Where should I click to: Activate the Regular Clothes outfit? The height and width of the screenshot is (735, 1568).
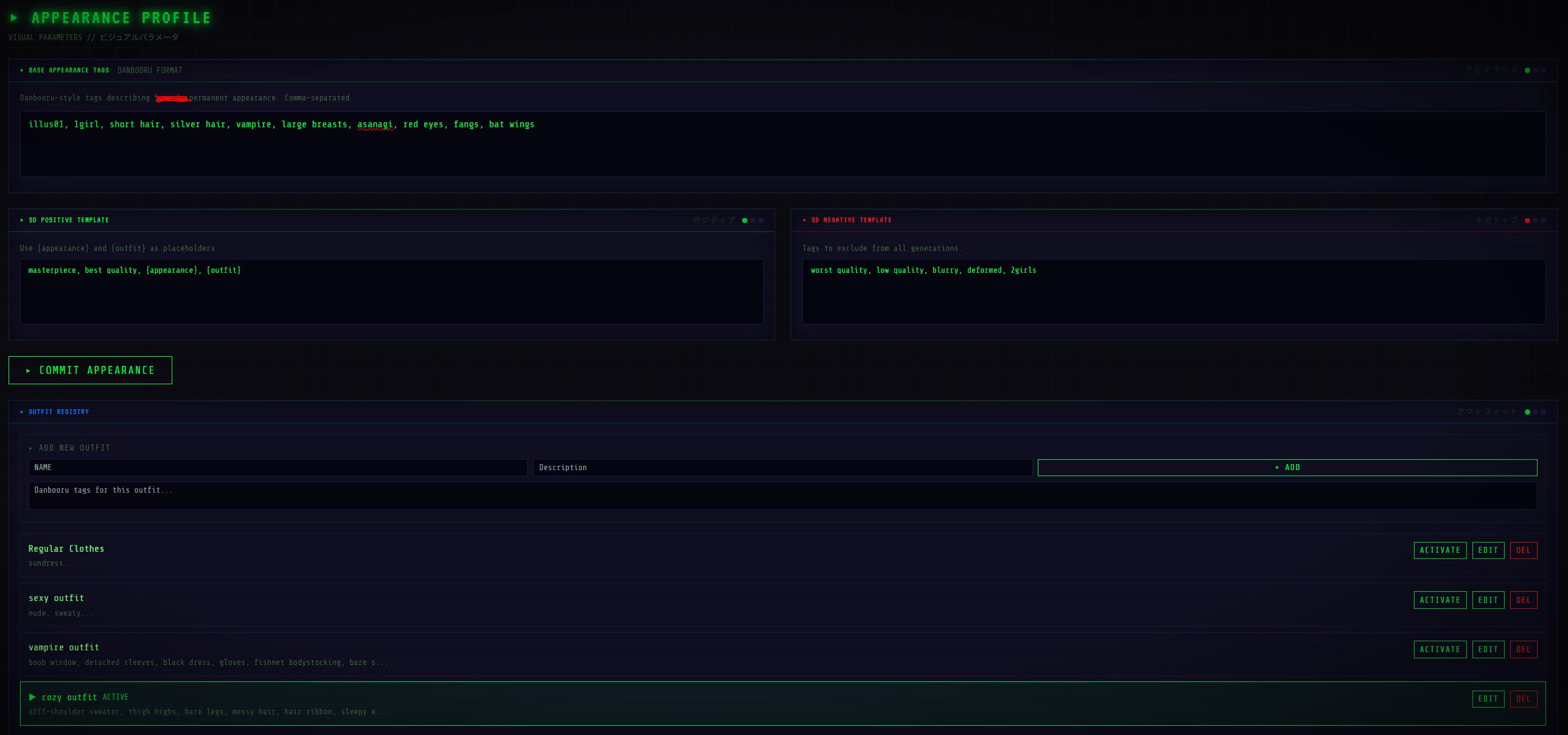pyautogui.click(x=1440, y=550)
